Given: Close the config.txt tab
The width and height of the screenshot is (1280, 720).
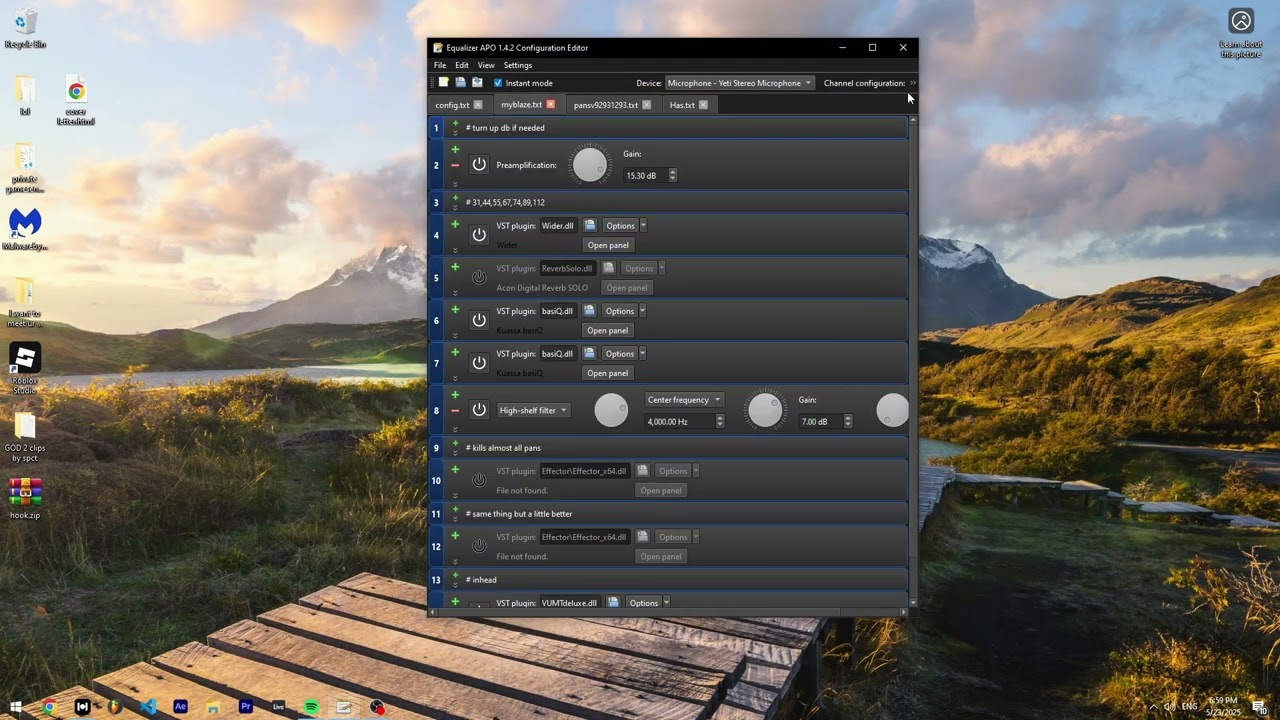Looking at the screenshot, I should point(478,105).
